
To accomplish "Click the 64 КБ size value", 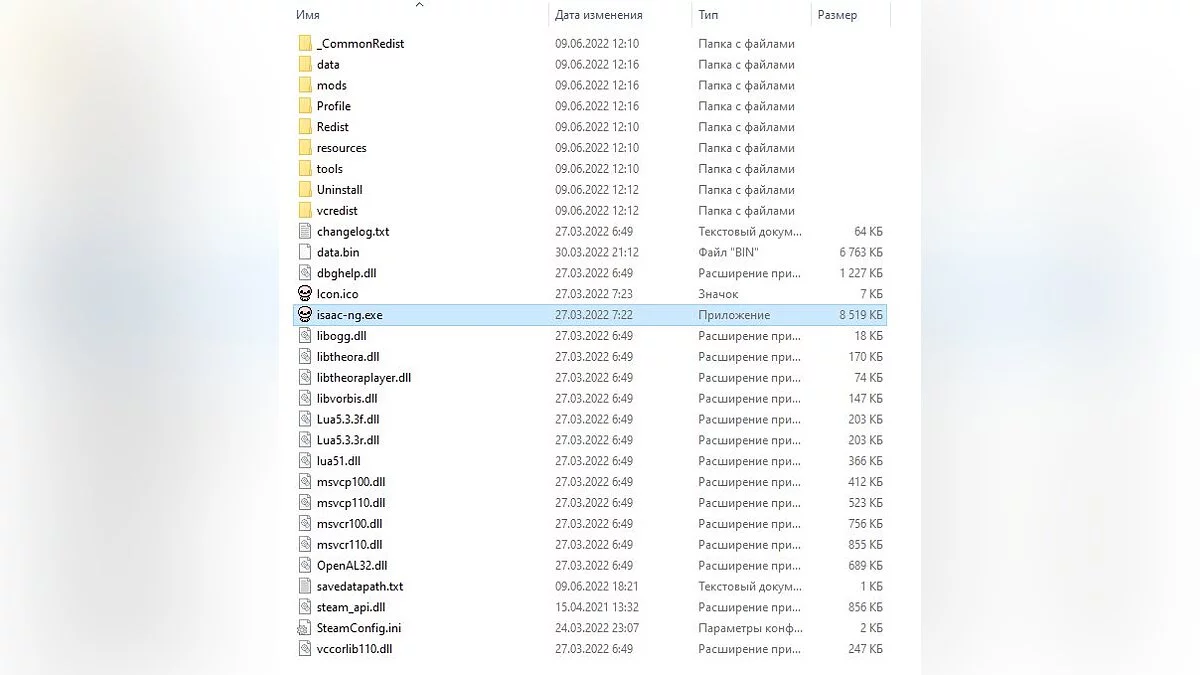I will click(x=868, y=232).
